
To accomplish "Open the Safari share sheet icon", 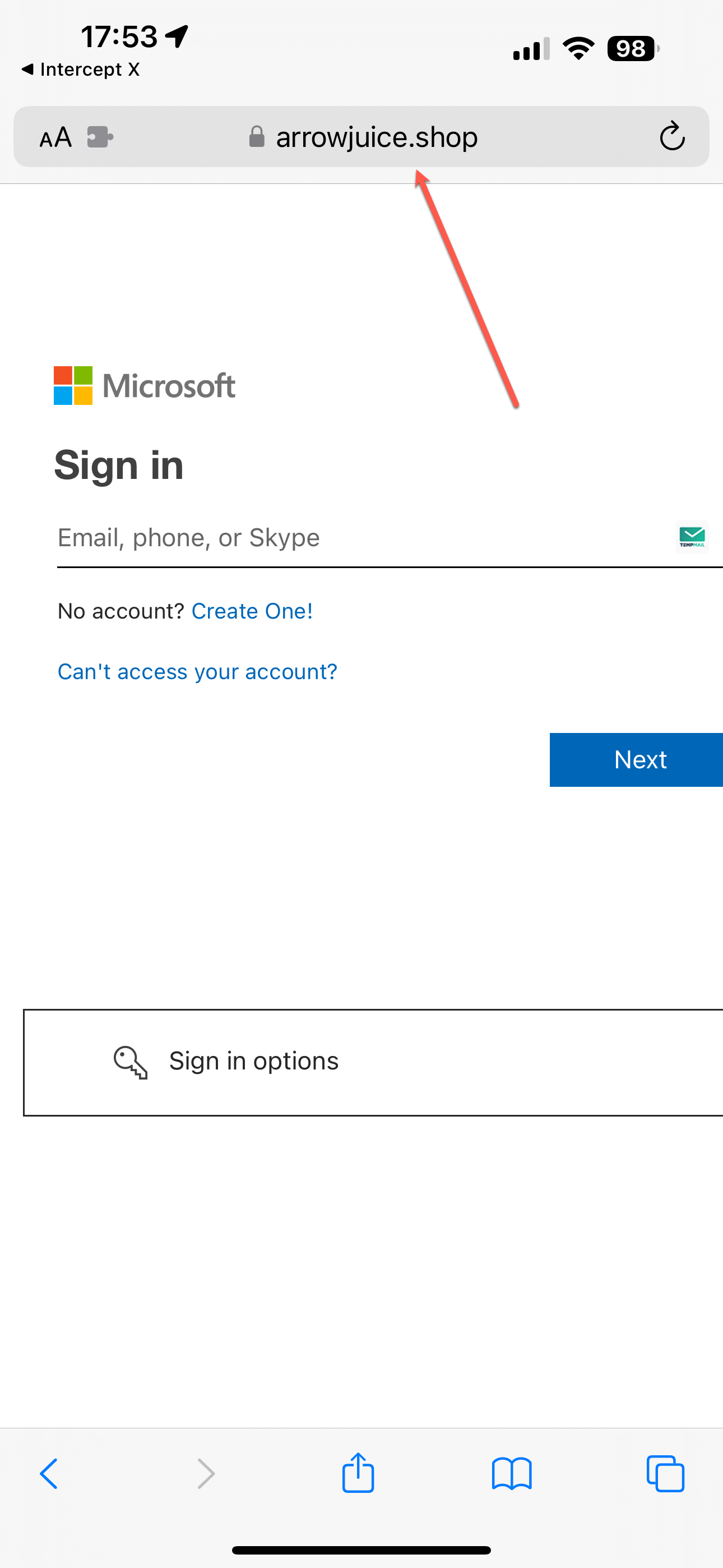I will 358,1472.
